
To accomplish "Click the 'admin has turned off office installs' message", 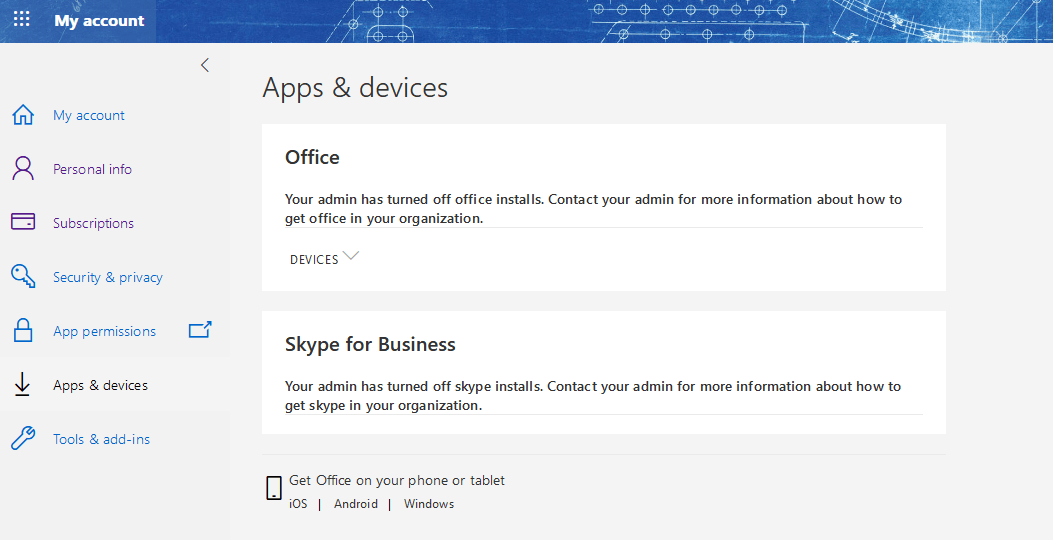I will [x=593, y=209].
